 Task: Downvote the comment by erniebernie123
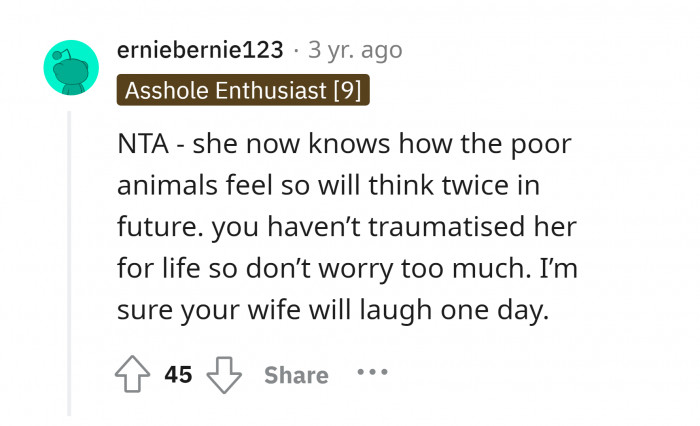[x=224, y=375]
